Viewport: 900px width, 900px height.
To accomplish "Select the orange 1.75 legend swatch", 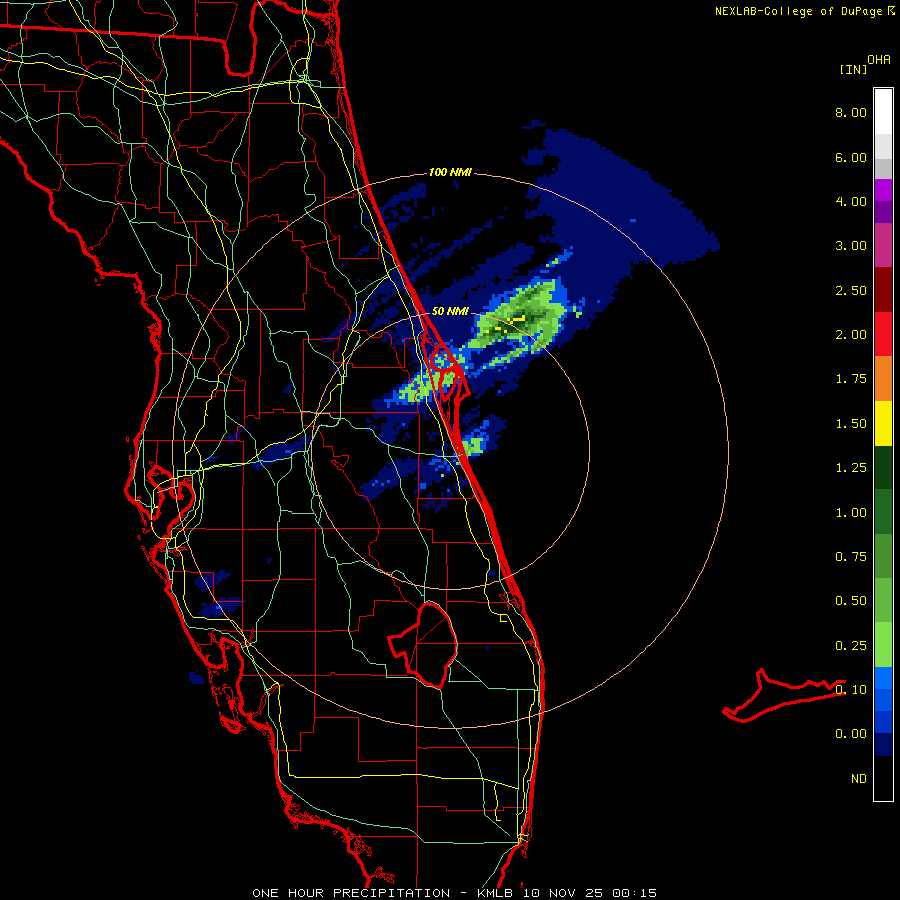I will [x=883, y=378].
